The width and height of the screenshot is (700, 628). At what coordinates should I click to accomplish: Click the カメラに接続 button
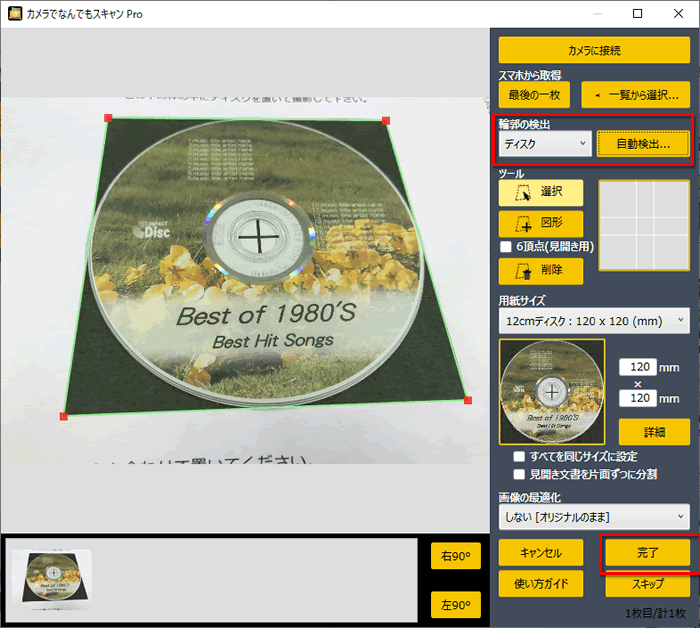(594, 50)
